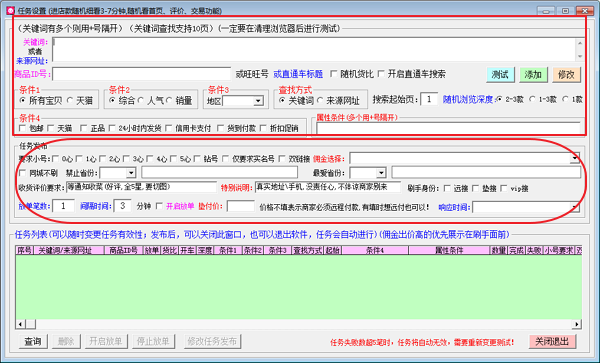Check the 包邮 checkbox

[x=23, y=129]
